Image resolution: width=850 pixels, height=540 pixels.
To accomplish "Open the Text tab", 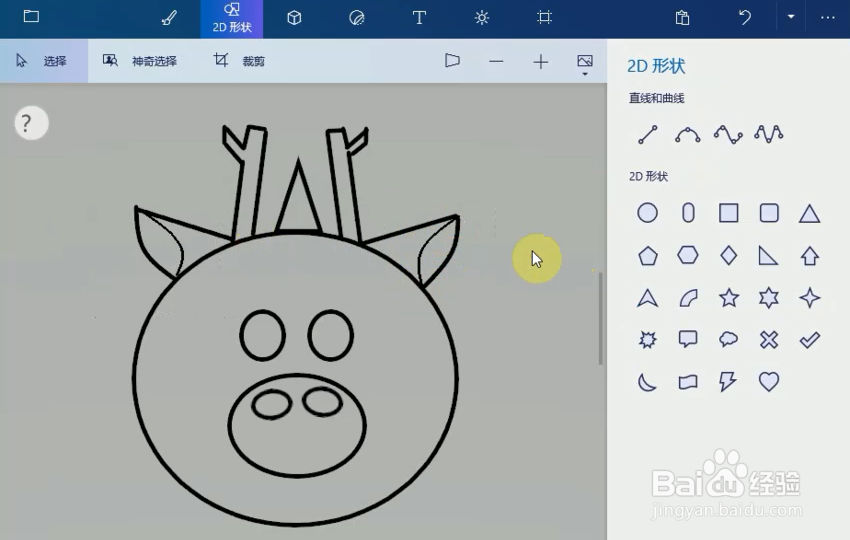I will pyautogui.click(x=419, y=18).
